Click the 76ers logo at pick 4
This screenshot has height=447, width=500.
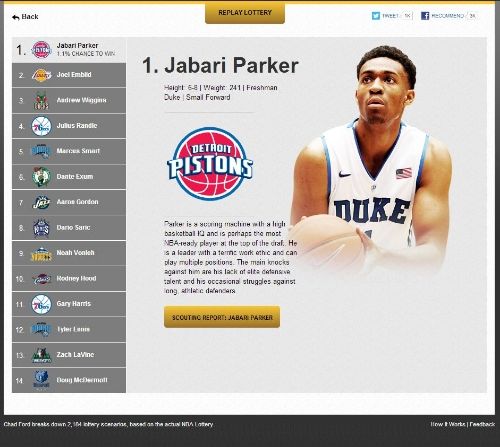coord(41,126)
